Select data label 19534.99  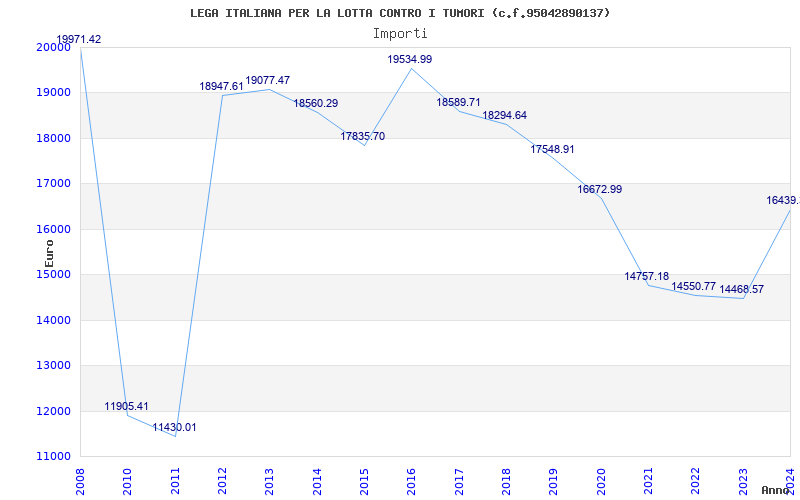click(410, 59)
